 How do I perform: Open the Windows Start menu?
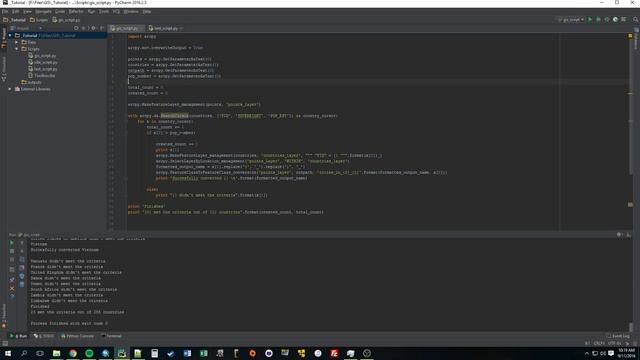pos(8,353)
